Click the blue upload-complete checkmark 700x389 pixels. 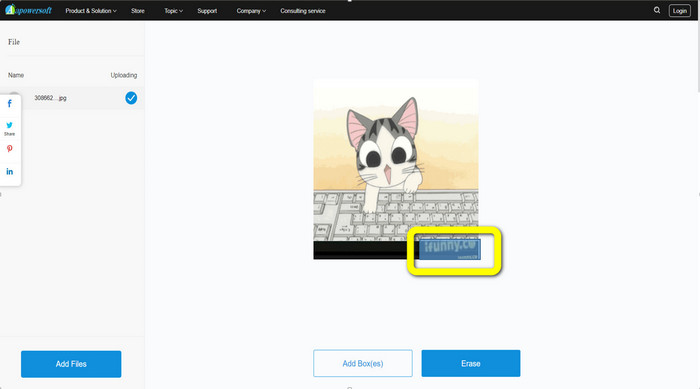[x=131, y=98]
